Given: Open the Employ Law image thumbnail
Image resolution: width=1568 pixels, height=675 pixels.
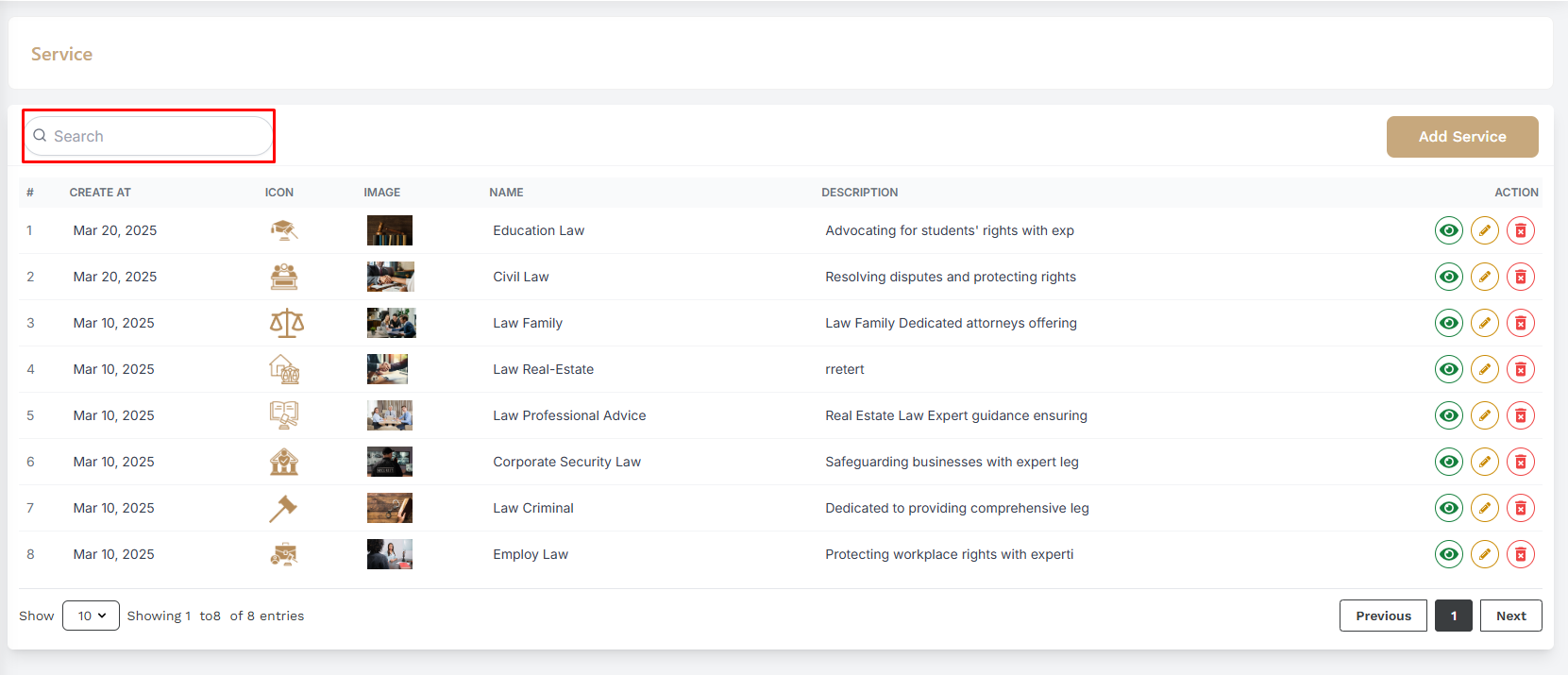Looking at the screenshot, I should 390,554.
